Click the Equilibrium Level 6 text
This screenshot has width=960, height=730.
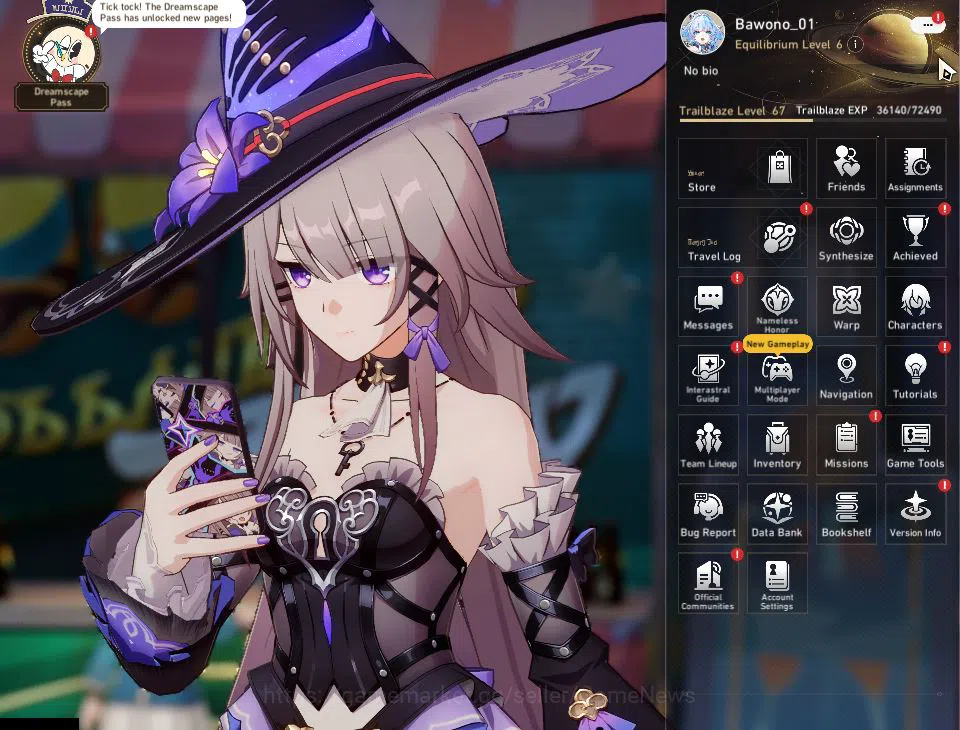[x=789, y=45]
